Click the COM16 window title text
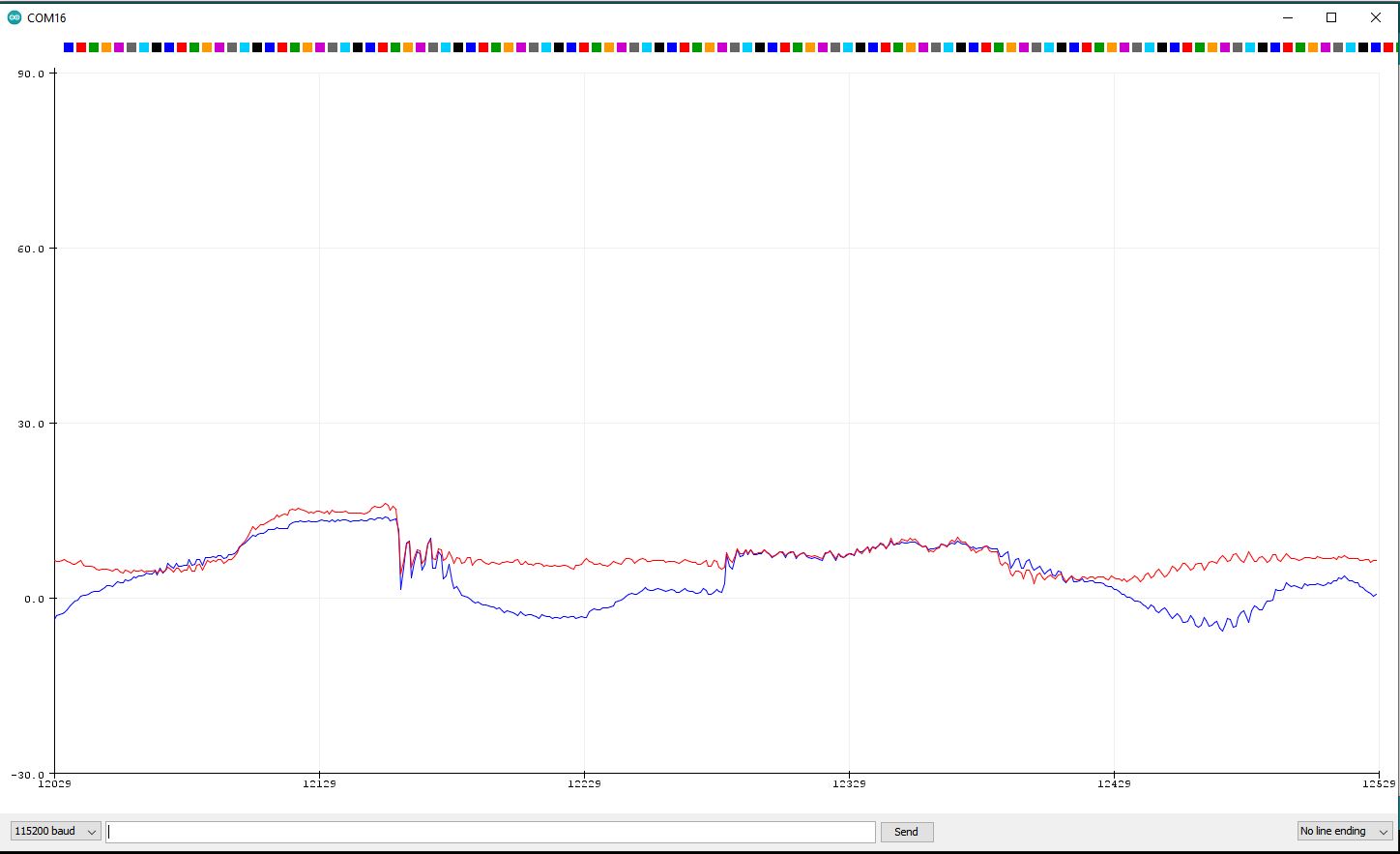This screenshot has height=854, width=1400. tap(46, 17)
